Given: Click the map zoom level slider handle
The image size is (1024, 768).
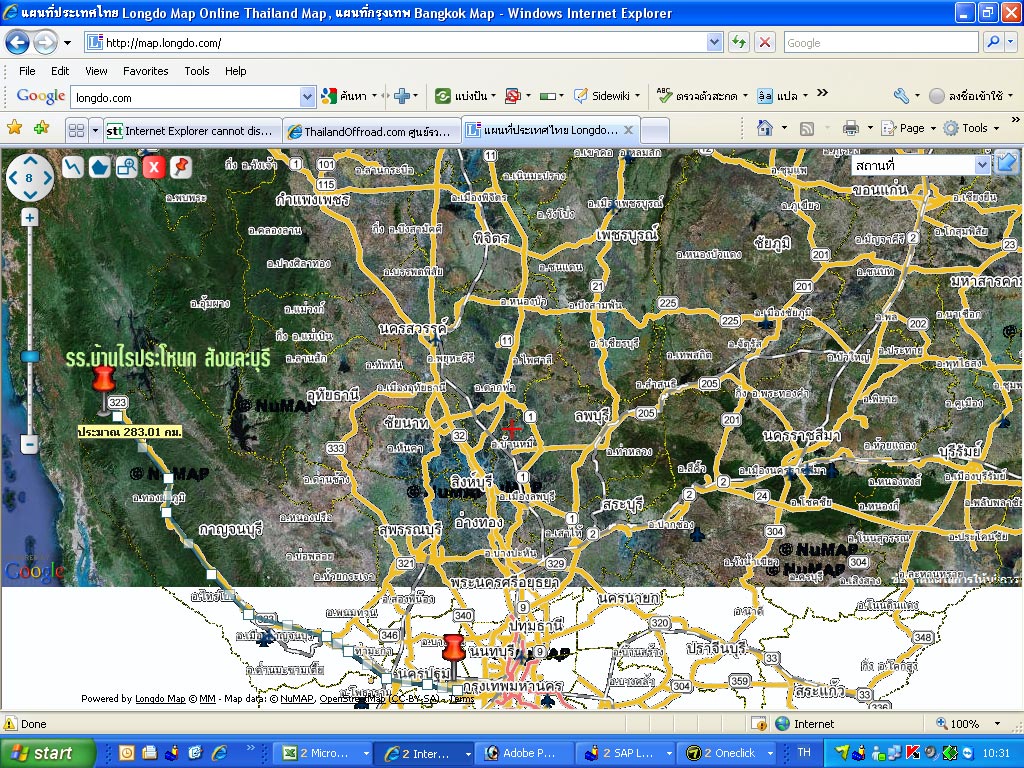Looking at the screenshot, I should click(30, 356).
